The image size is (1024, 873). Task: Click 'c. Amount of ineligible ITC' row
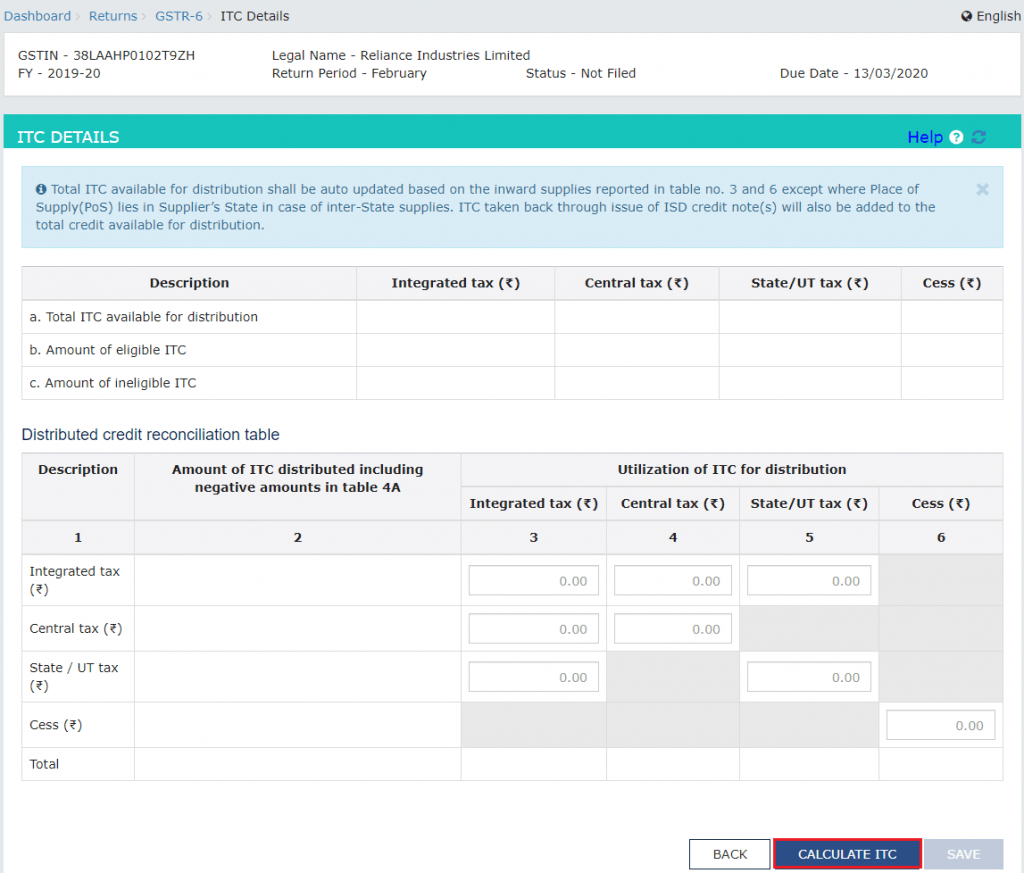(512, 383)
